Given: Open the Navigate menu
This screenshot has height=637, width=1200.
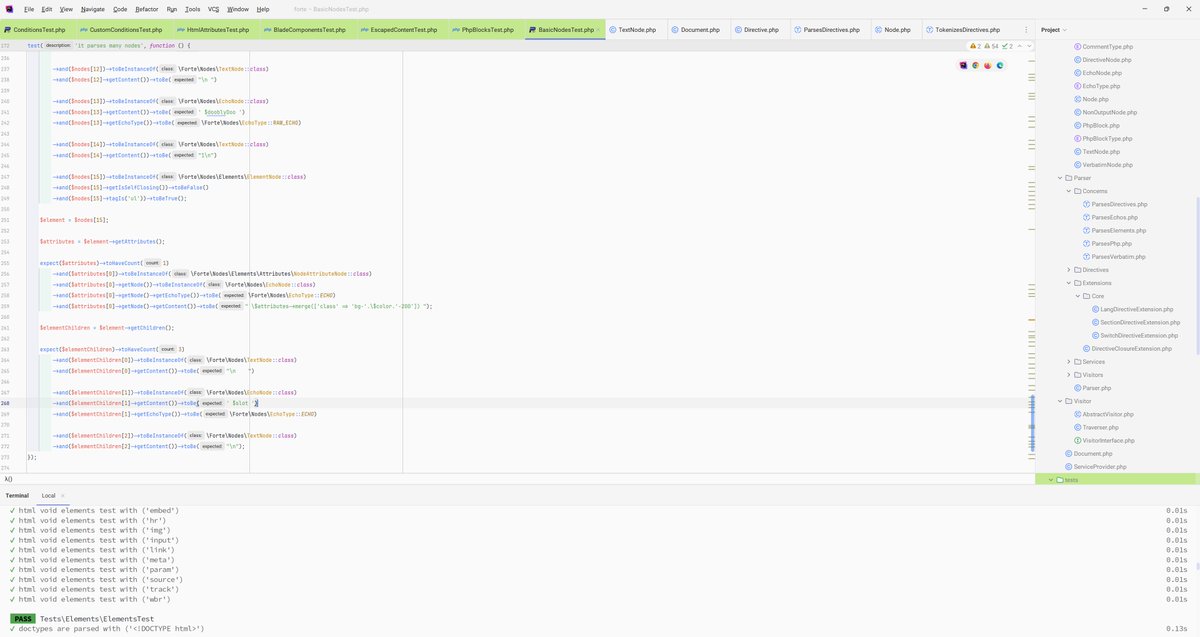Looking at the screenshot, I should tap(92, 9).
